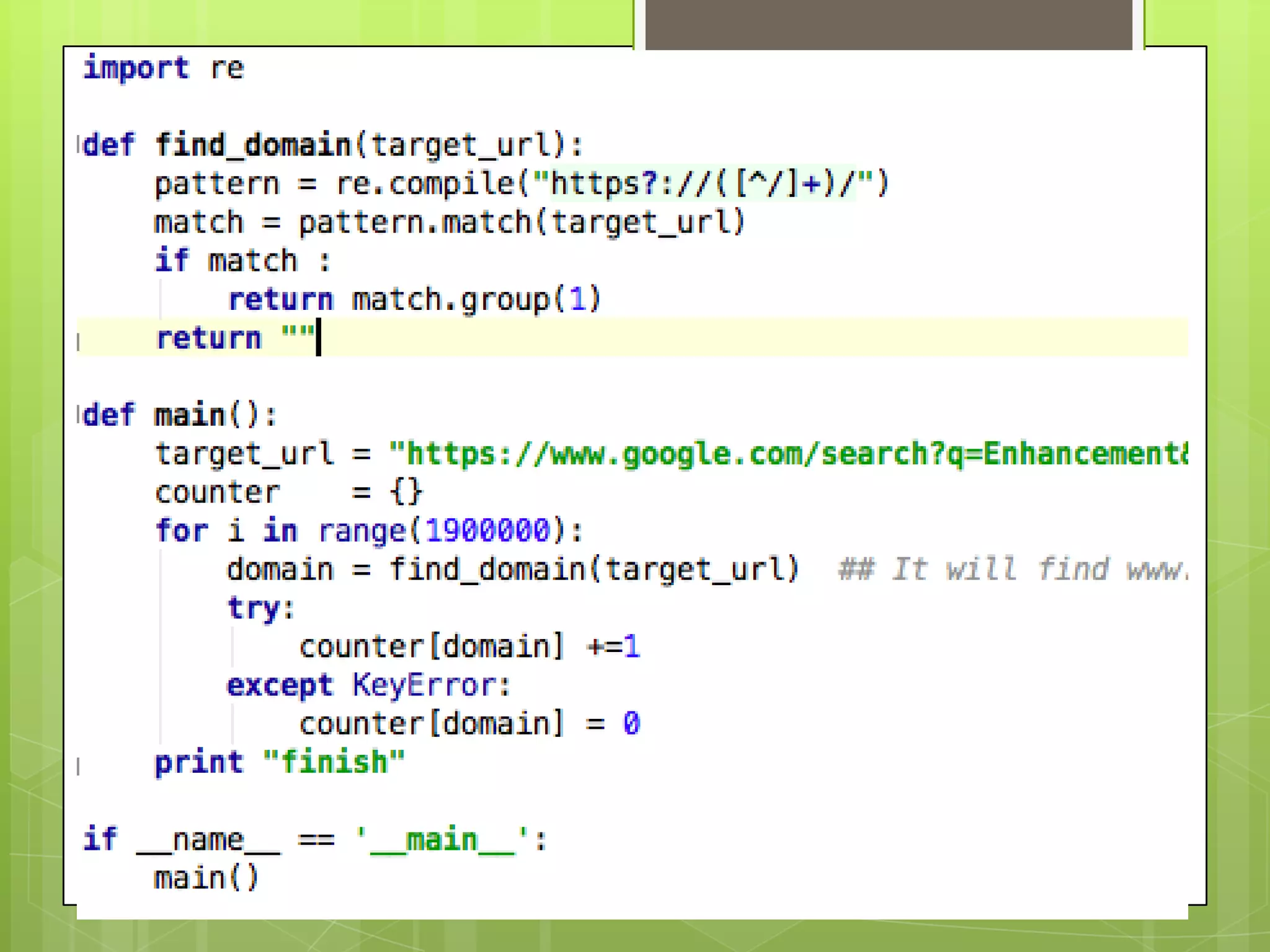This screenshot has width=1270, height=952.
Task: Click the "finish" string in print statement
Action: pyautogui.click(x=334, y=762)
